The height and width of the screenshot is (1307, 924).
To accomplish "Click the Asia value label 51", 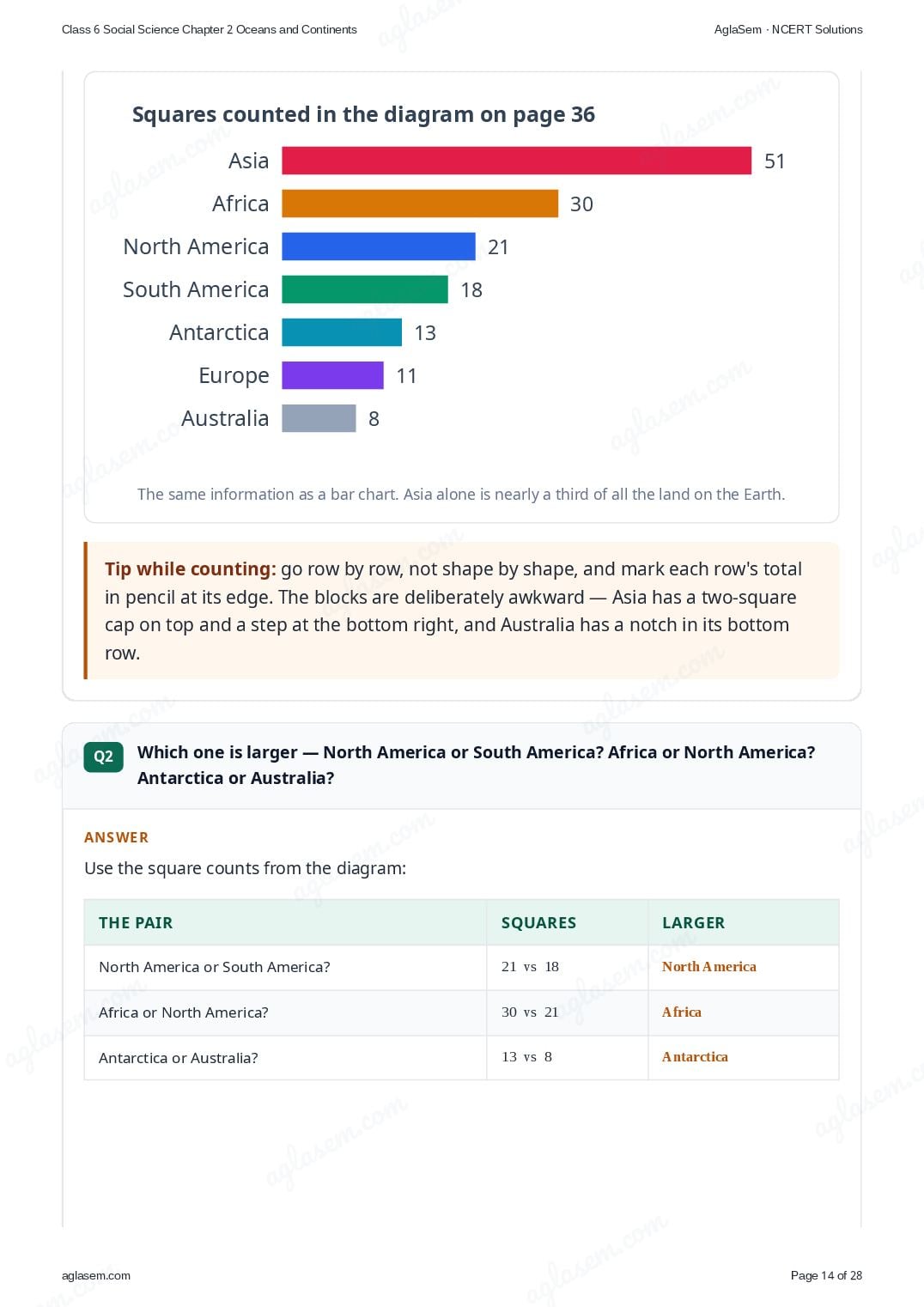I will 775,161.
